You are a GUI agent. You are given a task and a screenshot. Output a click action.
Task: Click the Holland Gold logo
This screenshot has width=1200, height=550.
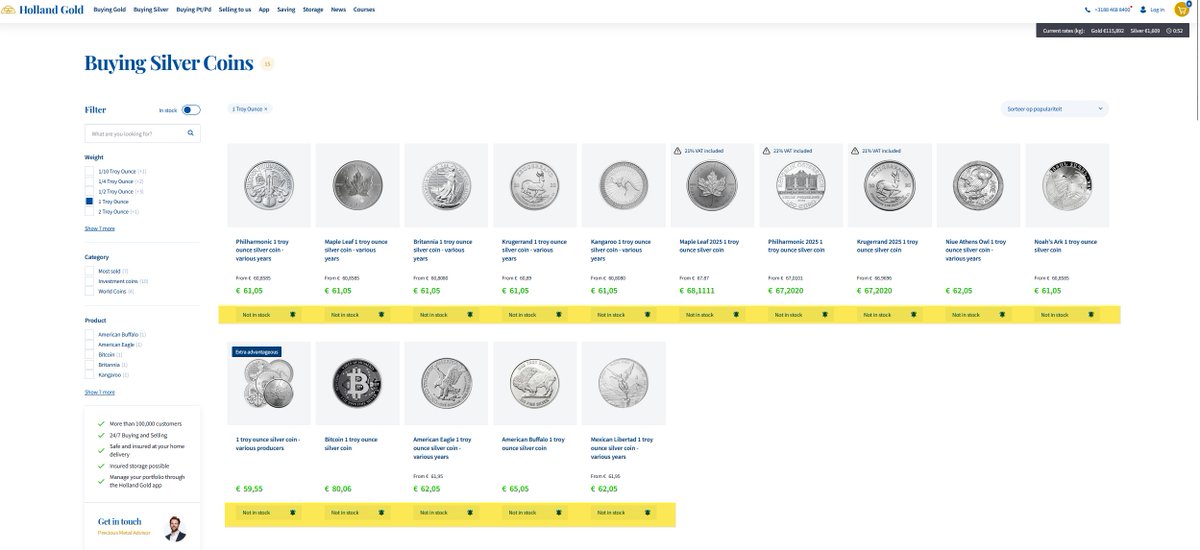(x=41, y=9)
